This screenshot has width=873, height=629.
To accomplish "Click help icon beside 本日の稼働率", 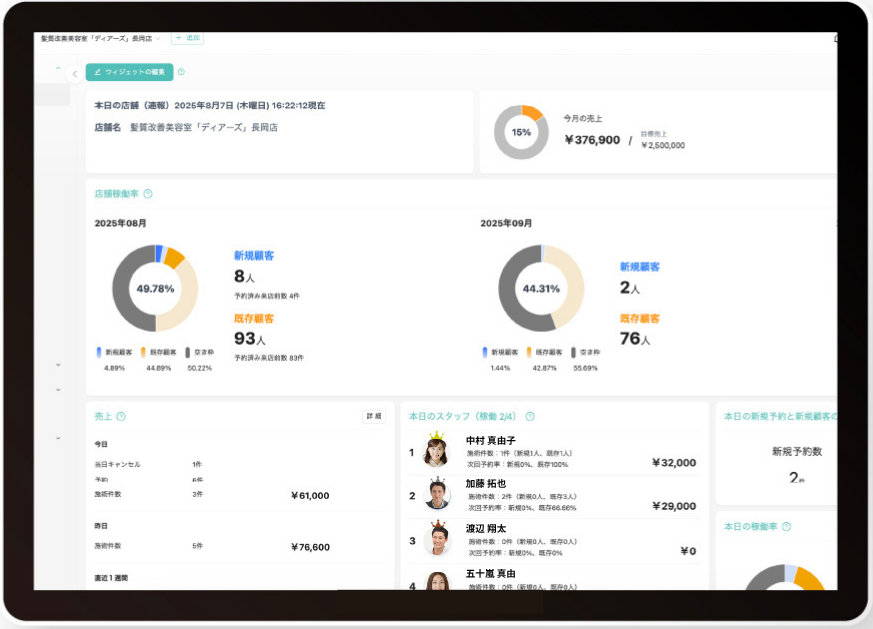I will pos(786,526).
